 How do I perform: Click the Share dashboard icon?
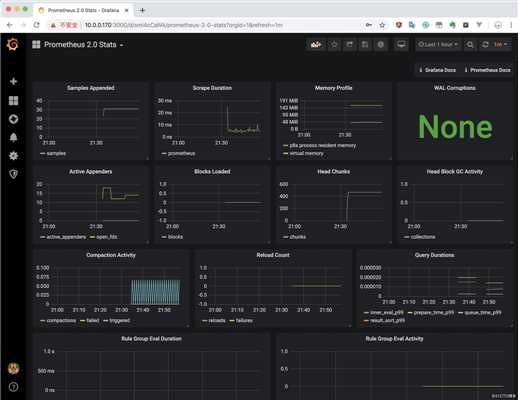pyautogui.click(x=349, y=45)
